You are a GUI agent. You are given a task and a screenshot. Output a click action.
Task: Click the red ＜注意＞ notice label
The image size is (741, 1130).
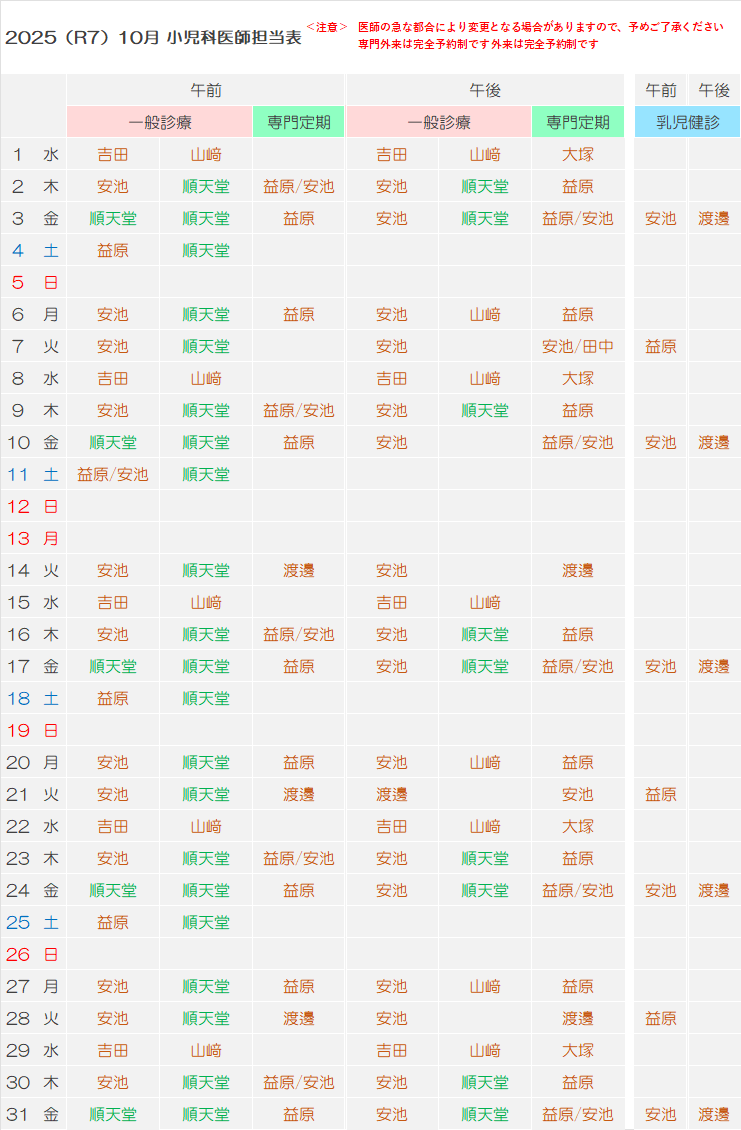click(326, 27)
